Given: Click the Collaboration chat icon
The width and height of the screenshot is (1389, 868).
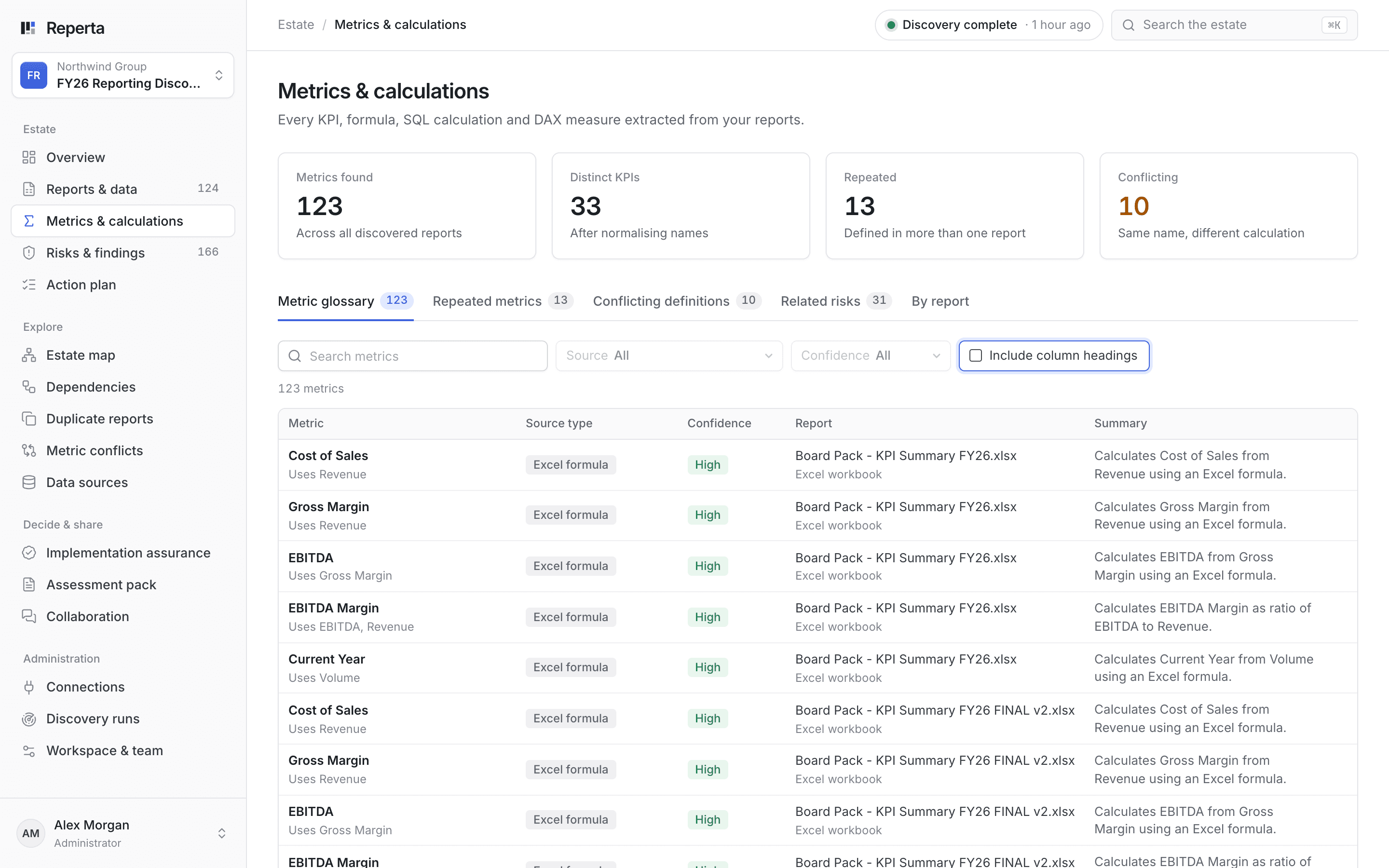Looking at the screenshot, I should tap(29, 617).
